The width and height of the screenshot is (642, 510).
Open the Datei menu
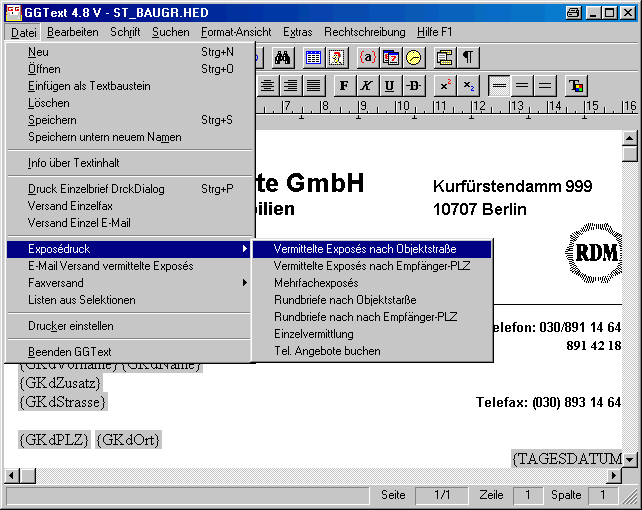coord(23,32)
